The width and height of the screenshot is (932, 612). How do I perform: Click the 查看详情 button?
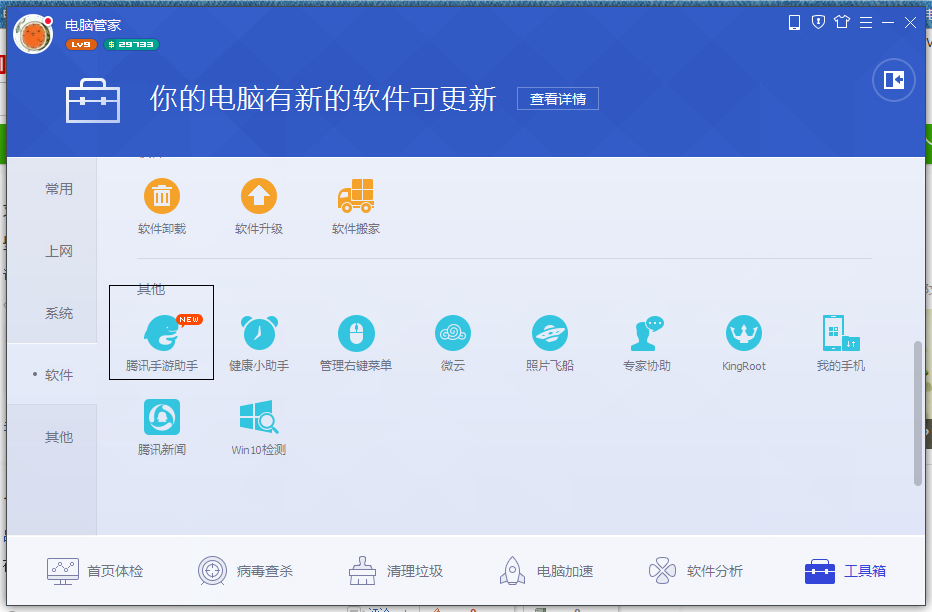[x=558, y=99]
